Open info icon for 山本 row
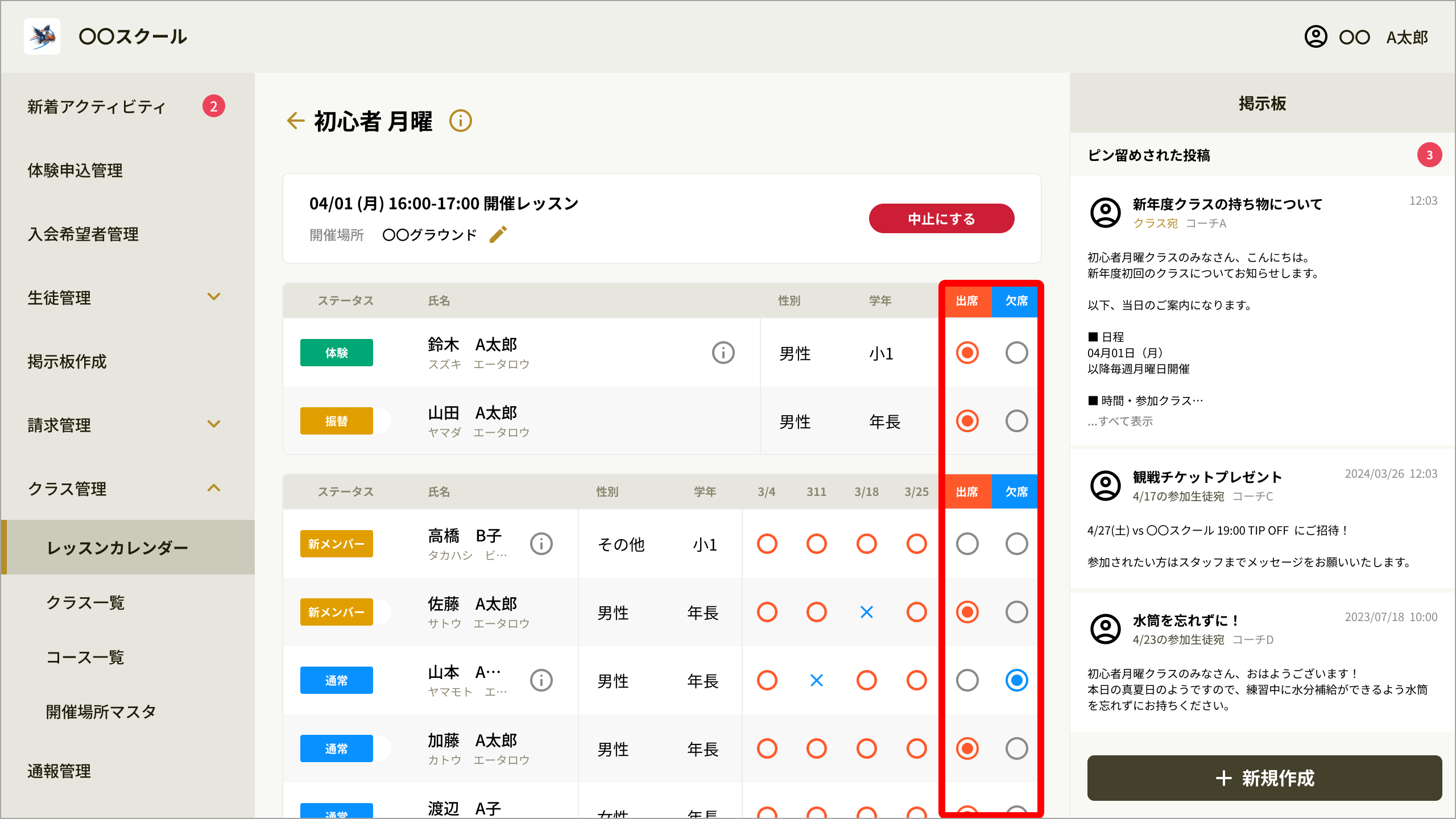 (x=541, y=680)
